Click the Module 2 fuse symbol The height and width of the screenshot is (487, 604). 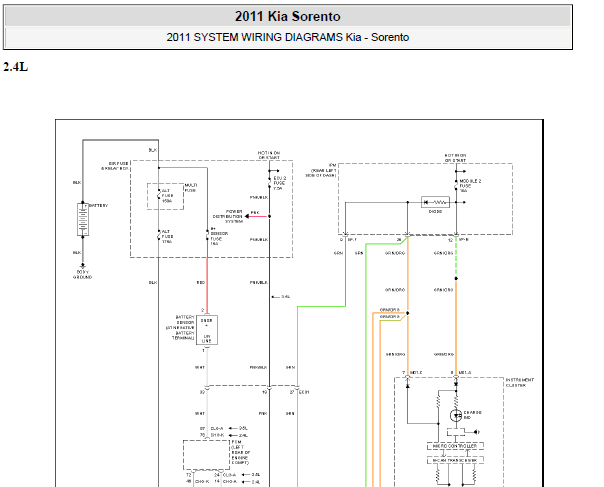[x=456, y=186]
